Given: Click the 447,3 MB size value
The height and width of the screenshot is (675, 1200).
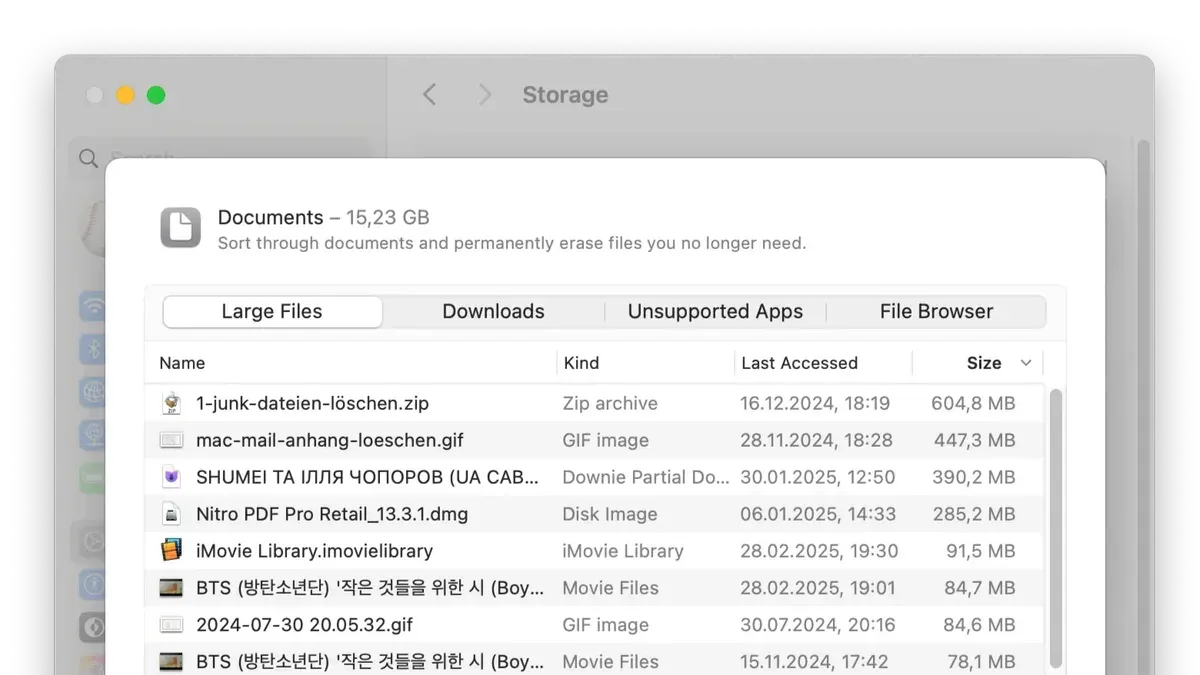Looking at the screenshot, I should click(974, 441).
